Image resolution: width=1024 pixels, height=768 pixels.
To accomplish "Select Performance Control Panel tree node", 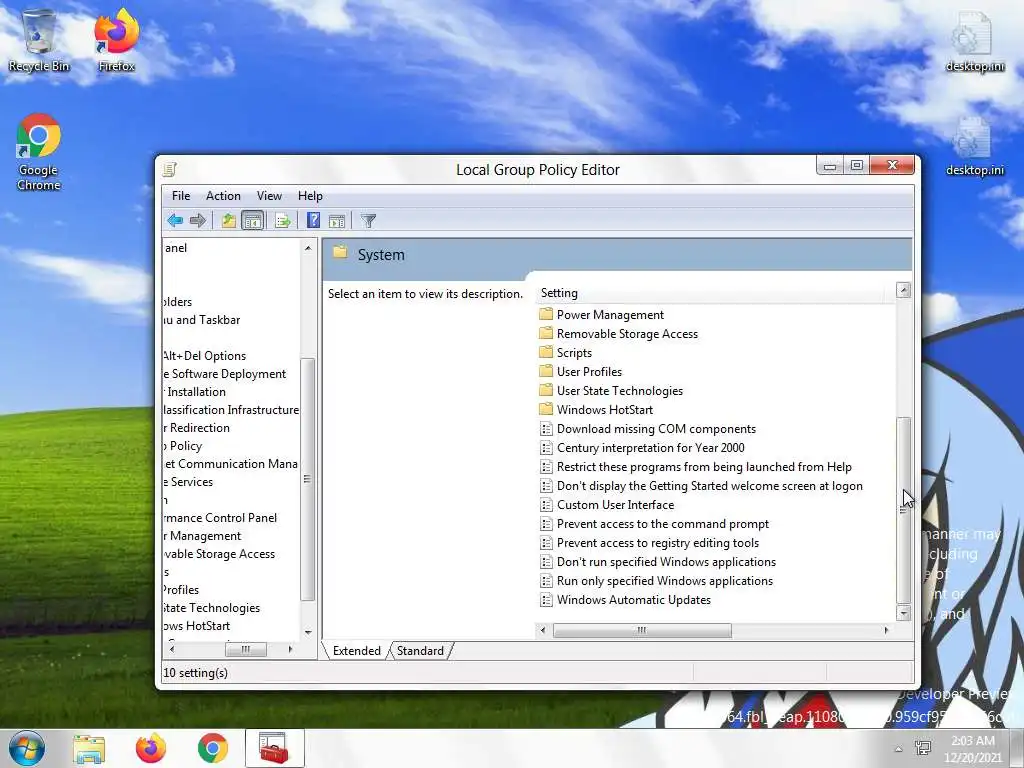I will pos(220,518).
